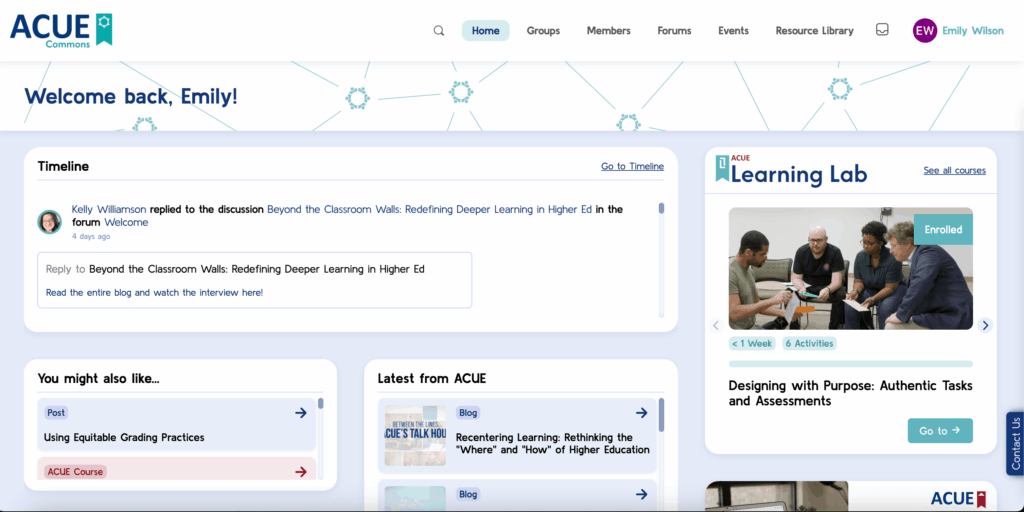Viewport: 1024px width, 512px height.
Task: Open the inbox messages icon
Action: [x=882, y=30]
